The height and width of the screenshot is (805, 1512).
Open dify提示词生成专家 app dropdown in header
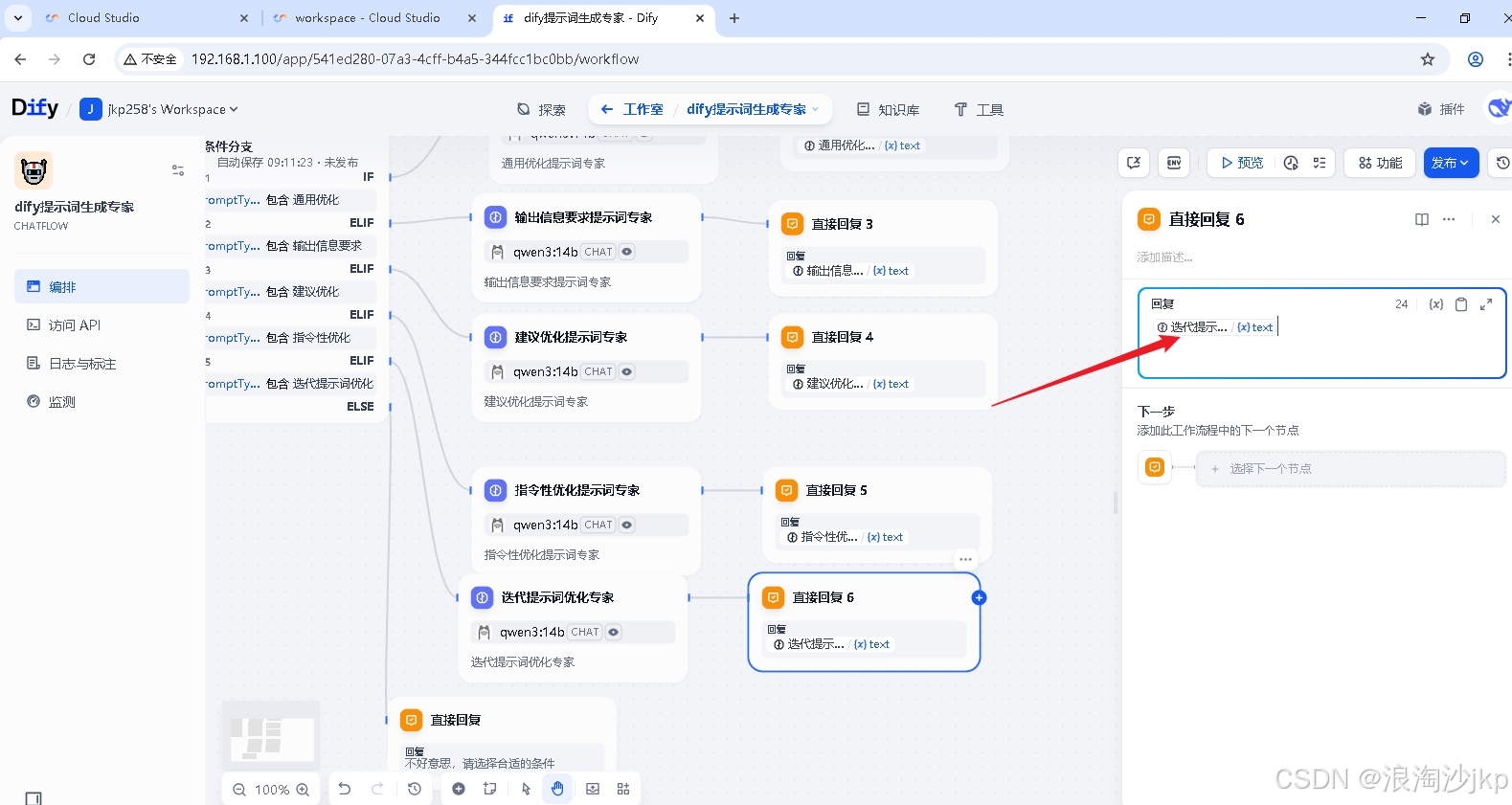click(x=753, y=109)
